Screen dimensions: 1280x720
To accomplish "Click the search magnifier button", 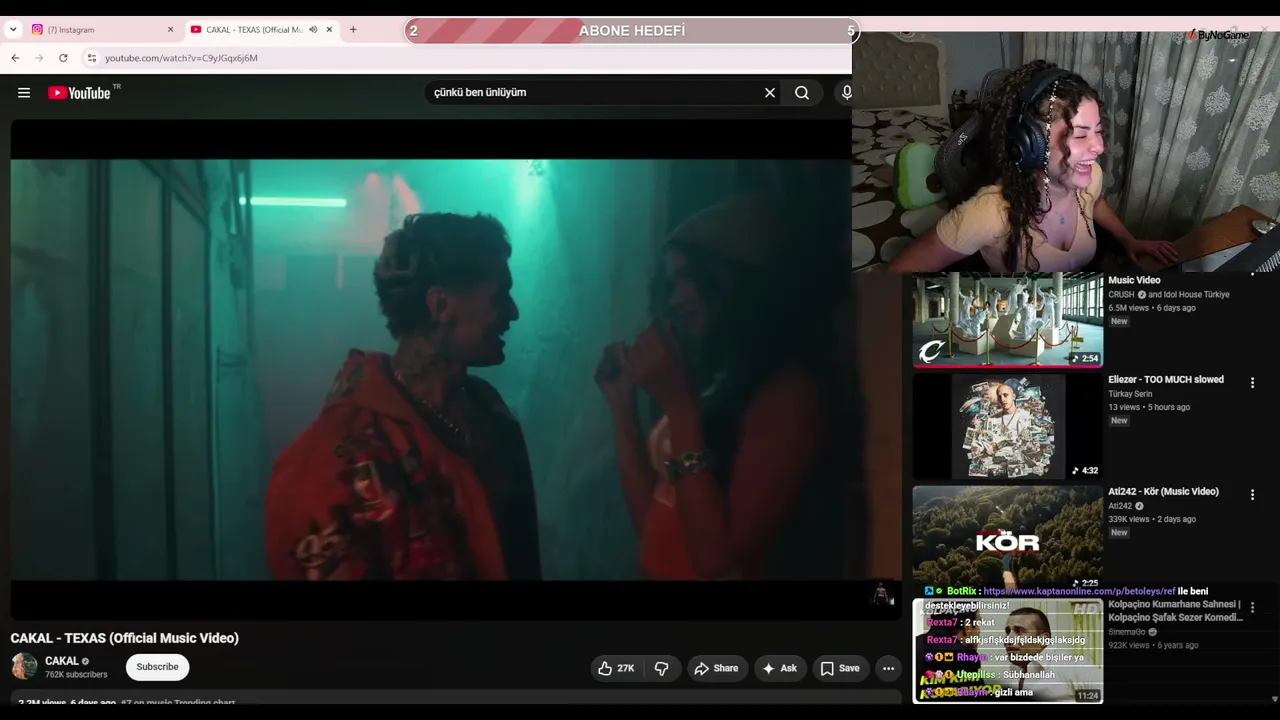I will (802, 93).
